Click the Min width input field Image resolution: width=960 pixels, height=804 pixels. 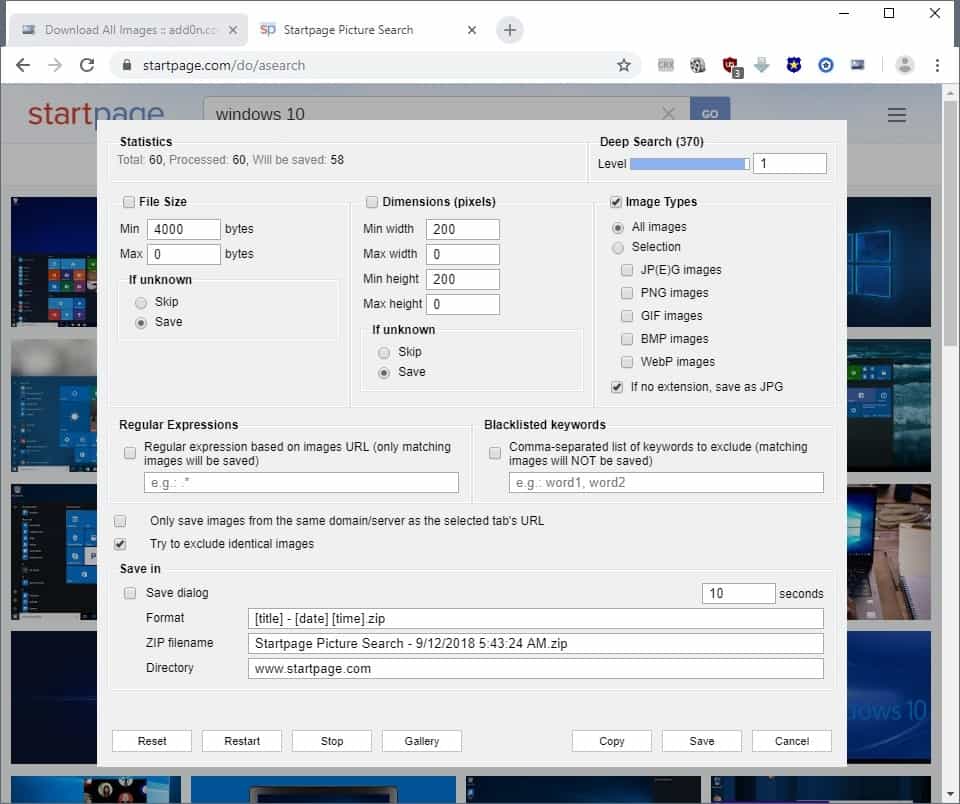click(462, 229)
